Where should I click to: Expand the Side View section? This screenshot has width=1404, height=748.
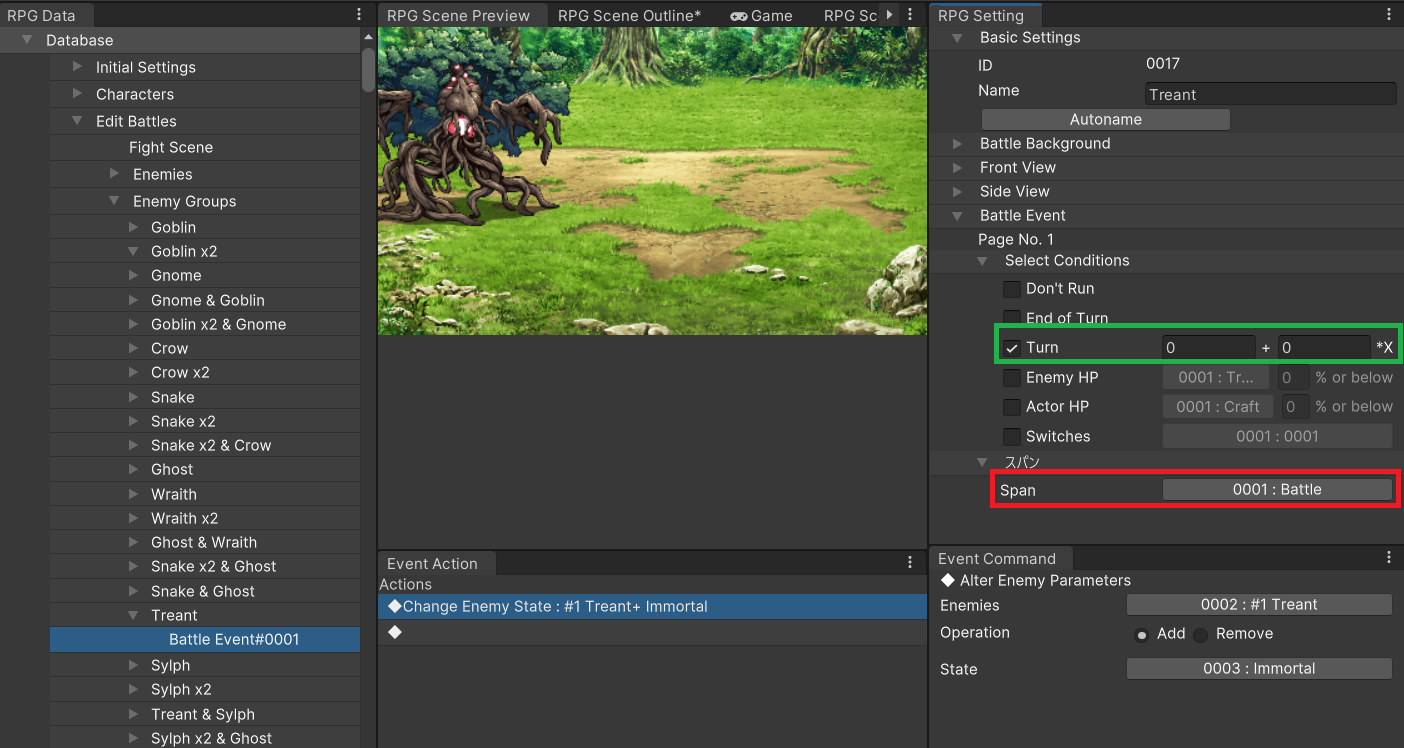[957, 192]
